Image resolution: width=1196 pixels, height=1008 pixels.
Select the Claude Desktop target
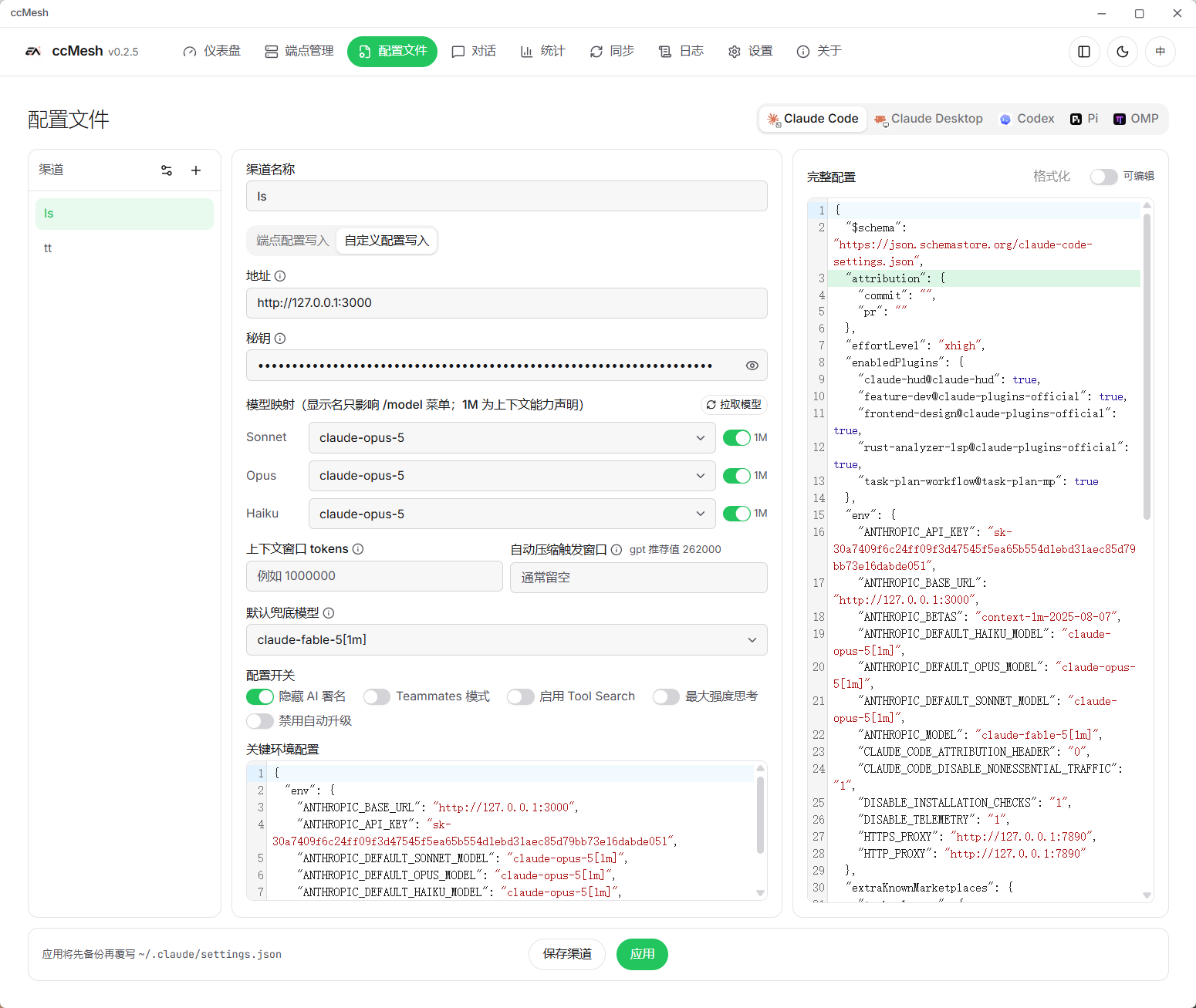929,119
